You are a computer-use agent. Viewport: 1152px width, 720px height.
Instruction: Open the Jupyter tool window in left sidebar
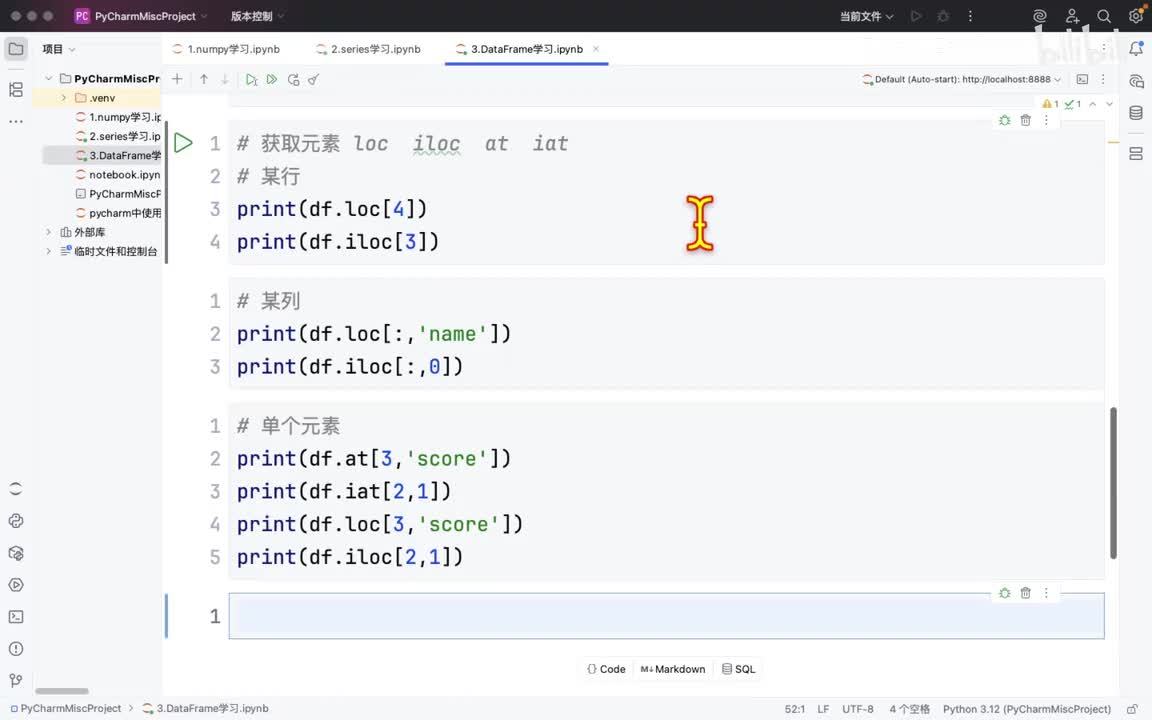click(15, 489)
